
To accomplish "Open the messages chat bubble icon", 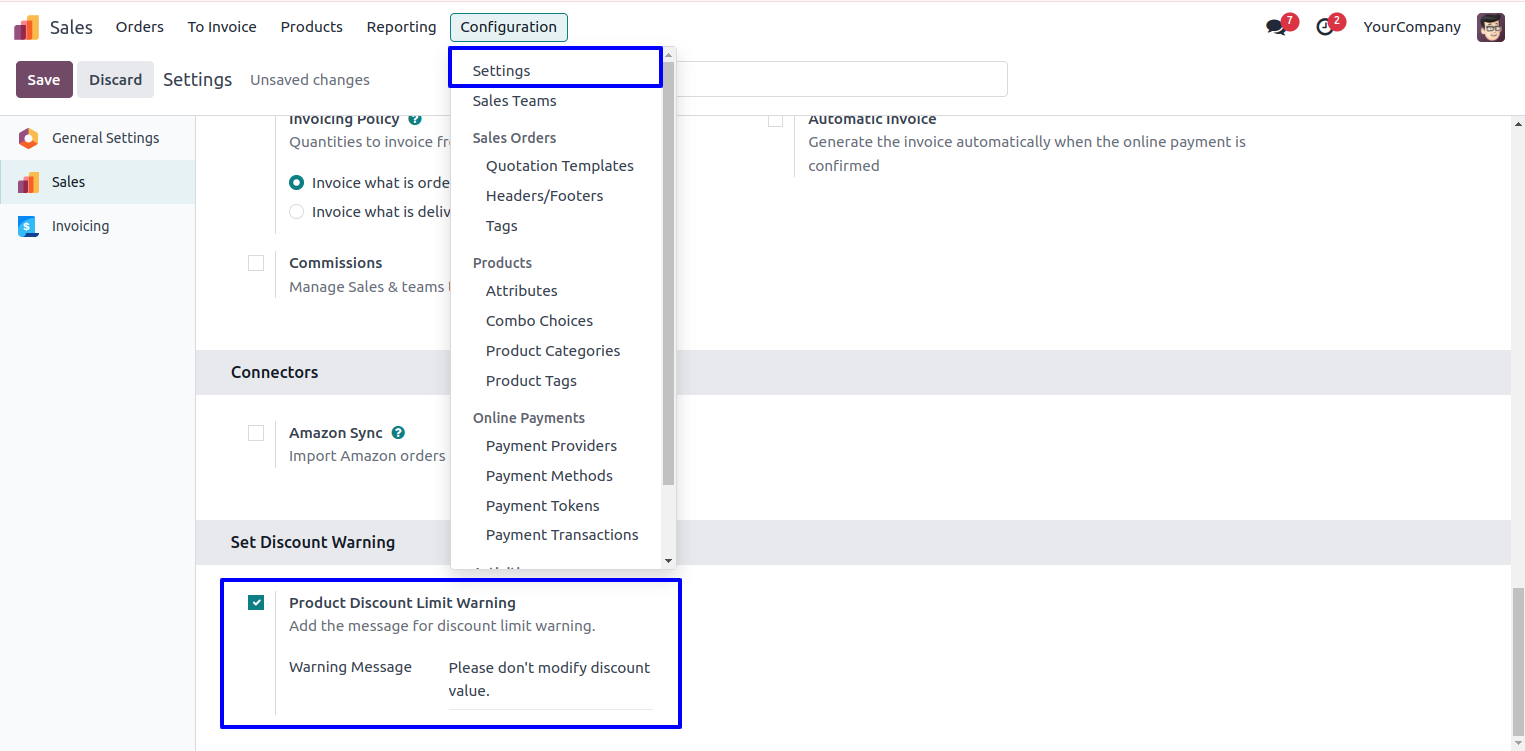I will click(1276, 27).
